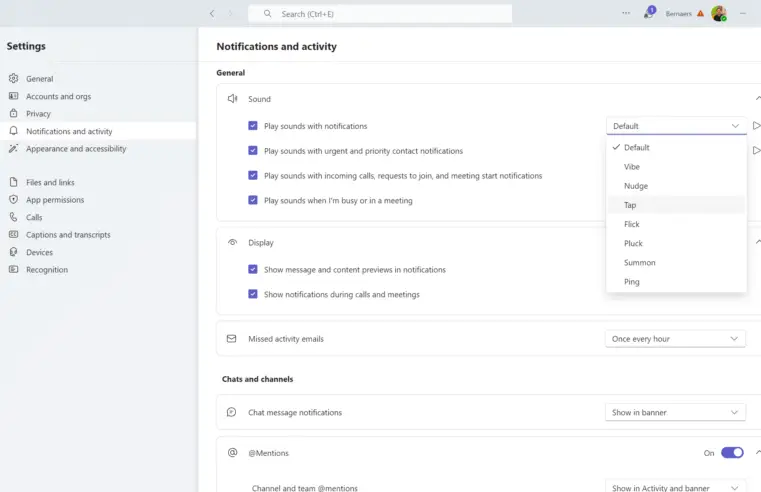
Task: Open the activity bell with badge
Action: [x=649, y=13]
